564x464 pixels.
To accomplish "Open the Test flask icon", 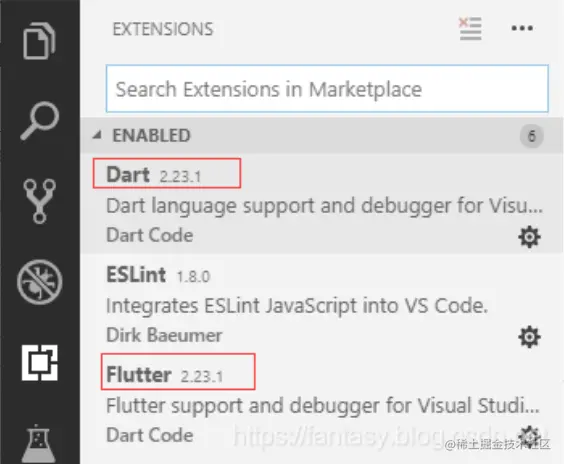I will pyautogui.click(x=39, y=444).
